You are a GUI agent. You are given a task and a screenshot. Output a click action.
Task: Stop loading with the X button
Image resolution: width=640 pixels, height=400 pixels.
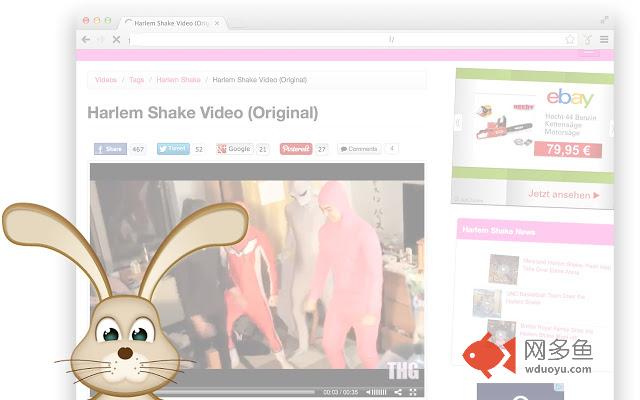tap(116, 40)
